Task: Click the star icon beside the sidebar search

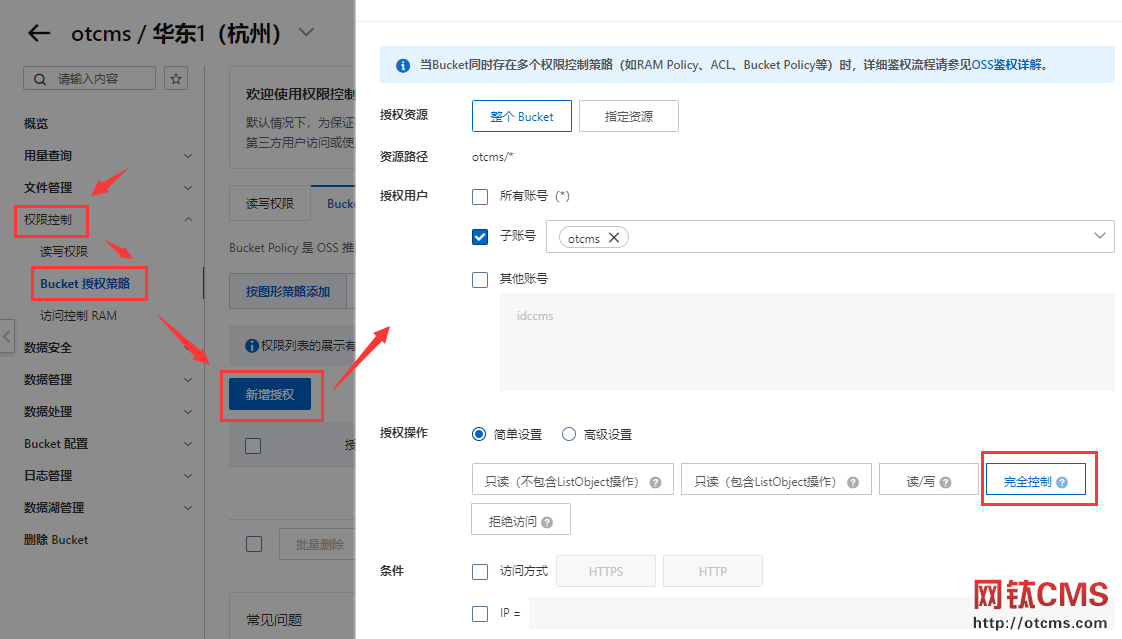Action: click(175, 77)
